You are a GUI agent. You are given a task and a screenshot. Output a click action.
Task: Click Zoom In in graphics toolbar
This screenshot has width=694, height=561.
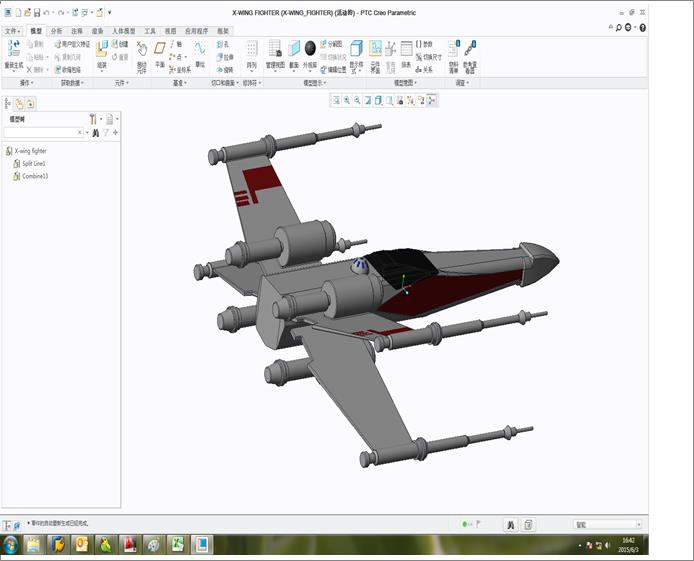click(x=347, y=100)
